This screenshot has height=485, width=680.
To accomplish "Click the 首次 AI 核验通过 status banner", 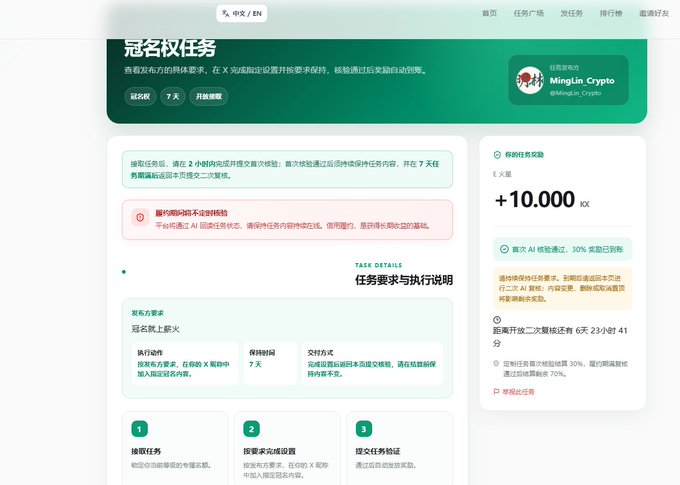I will point(562,249).
